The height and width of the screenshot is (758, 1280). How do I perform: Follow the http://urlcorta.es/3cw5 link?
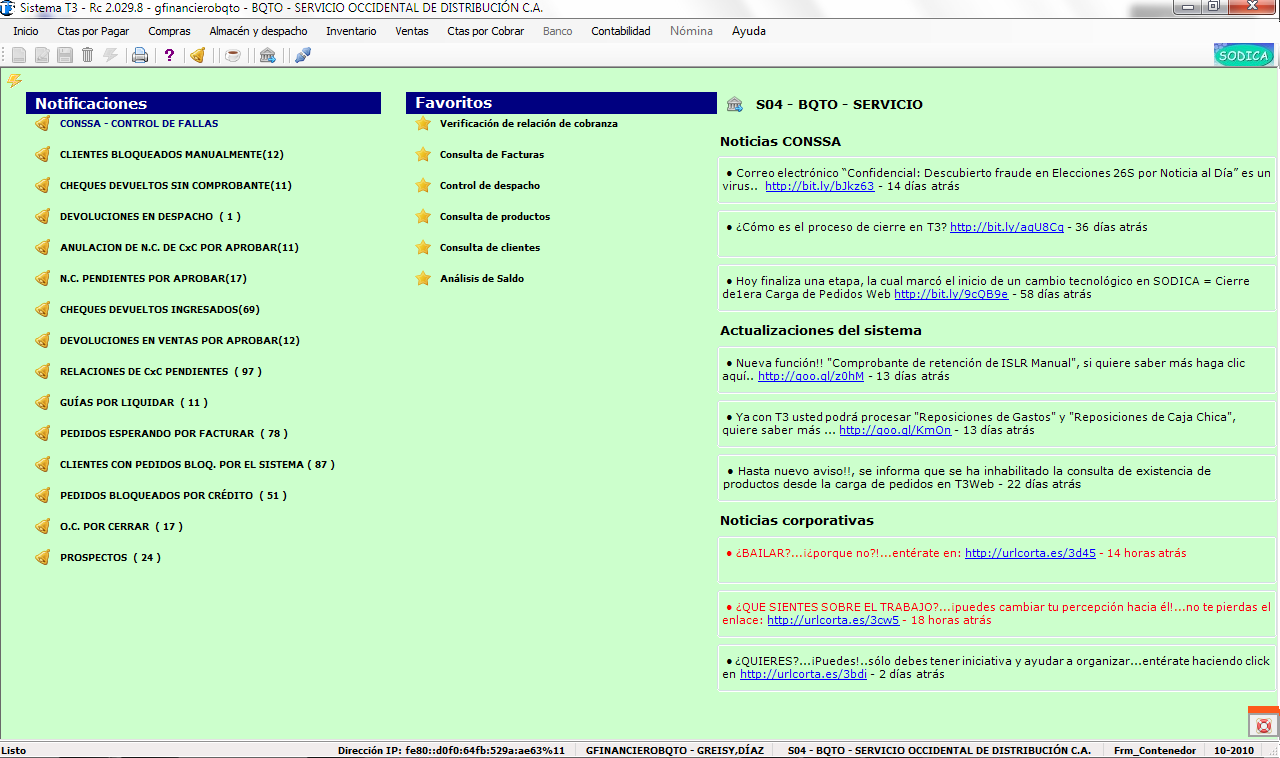tap(833, 620)
